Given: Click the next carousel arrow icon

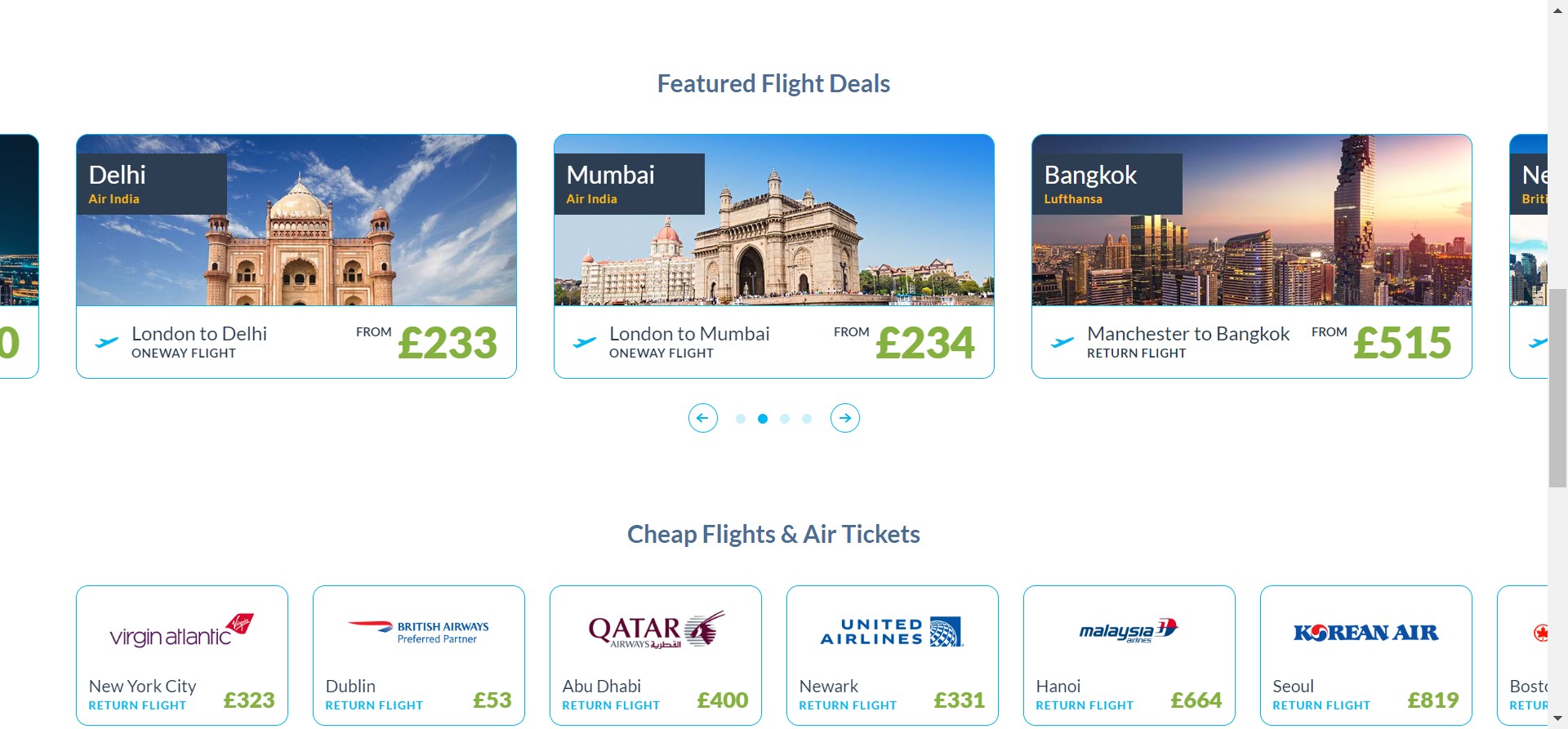Looking at the screenshot, I should (x=844, y=418).
